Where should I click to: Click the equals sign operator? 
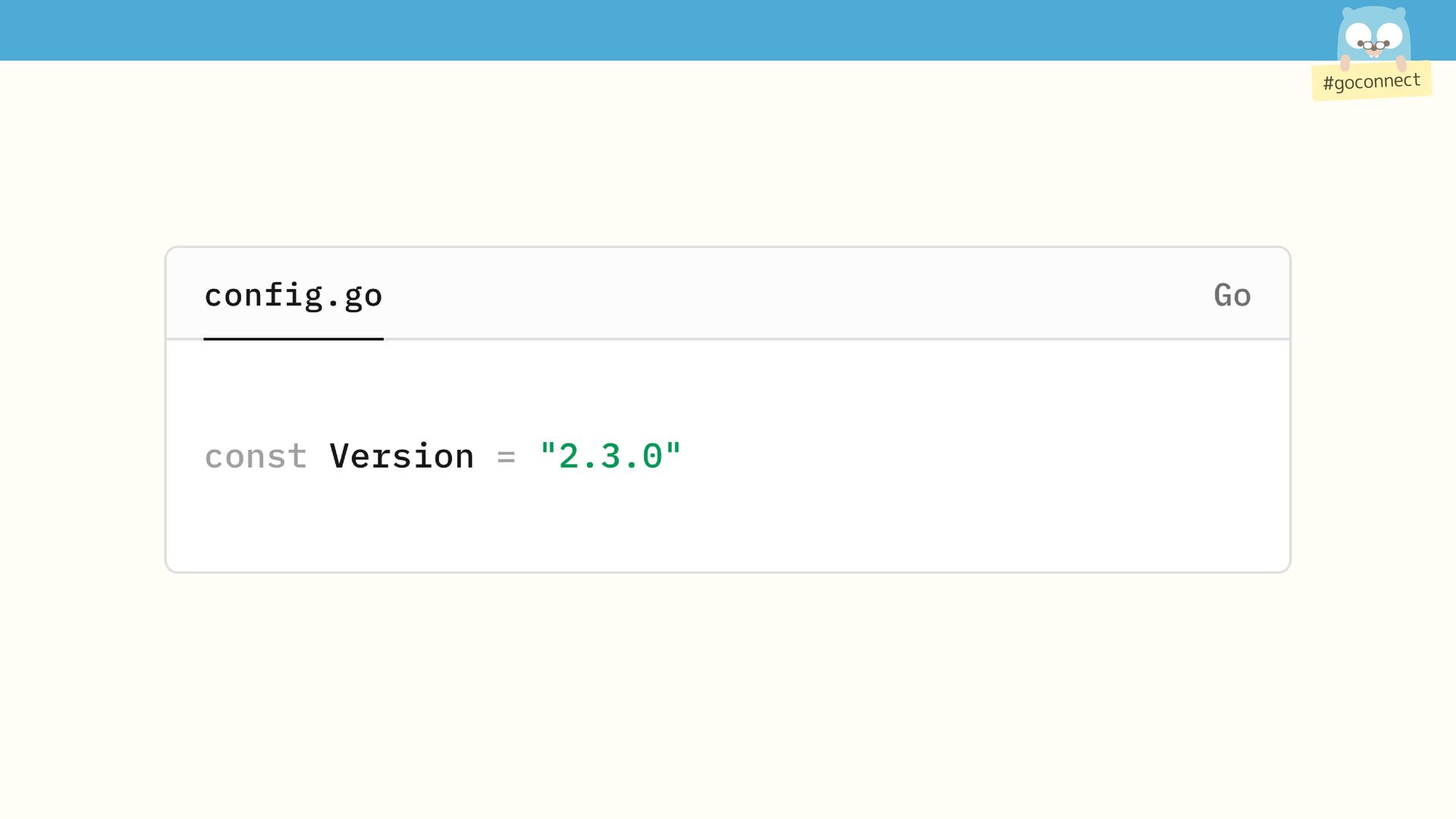pyautogui.click(x=506, y=457)
